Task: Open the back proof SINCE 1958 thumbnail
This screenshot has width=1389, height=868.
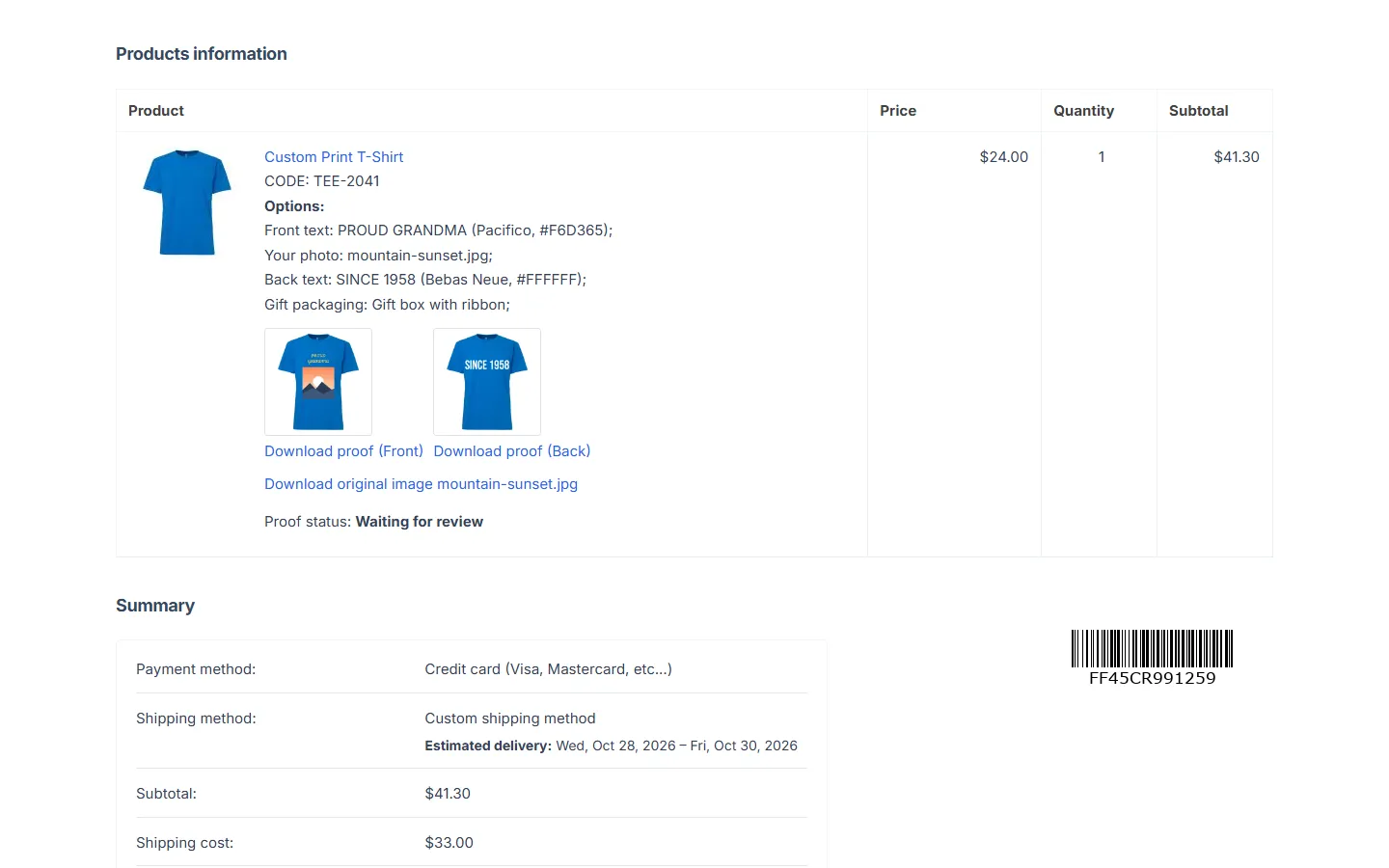Action: pos(487,382)
